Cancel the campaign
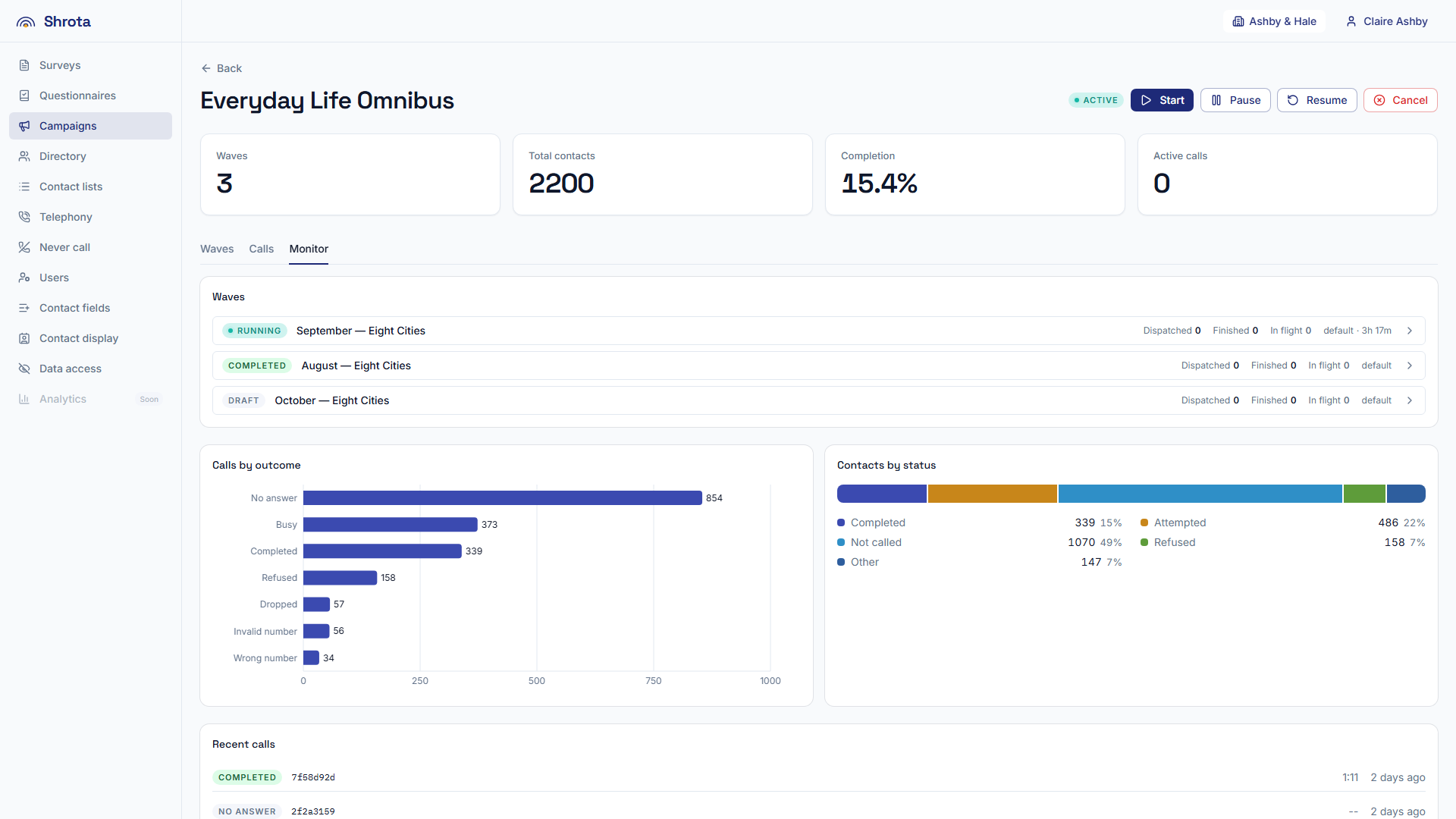Image resolution: width=1456 pixels, height=819 pixels. [1400, 100]
